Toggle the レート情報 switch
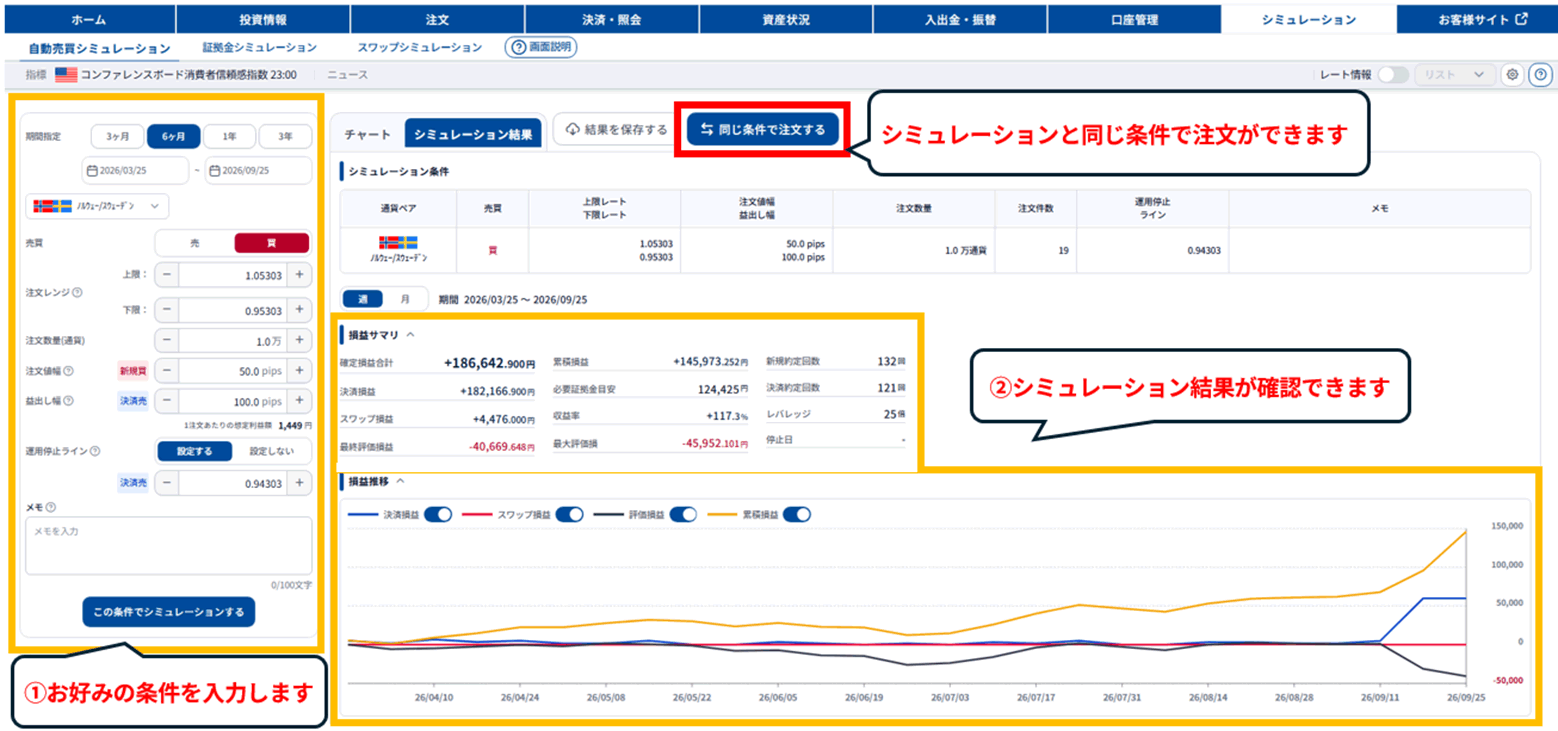Viewport: 1558px width, 731px height. [x=1392, y=74]
